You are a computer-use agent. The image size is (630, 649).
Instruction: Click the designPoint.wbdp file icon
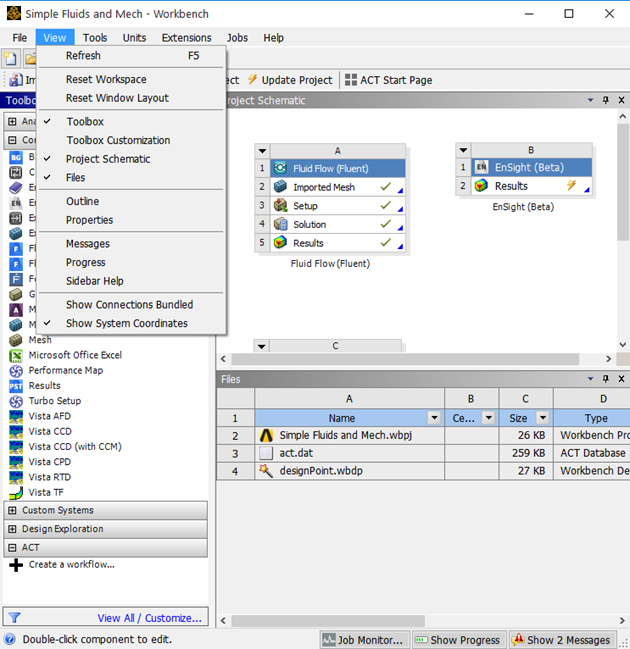click(266, 471)
